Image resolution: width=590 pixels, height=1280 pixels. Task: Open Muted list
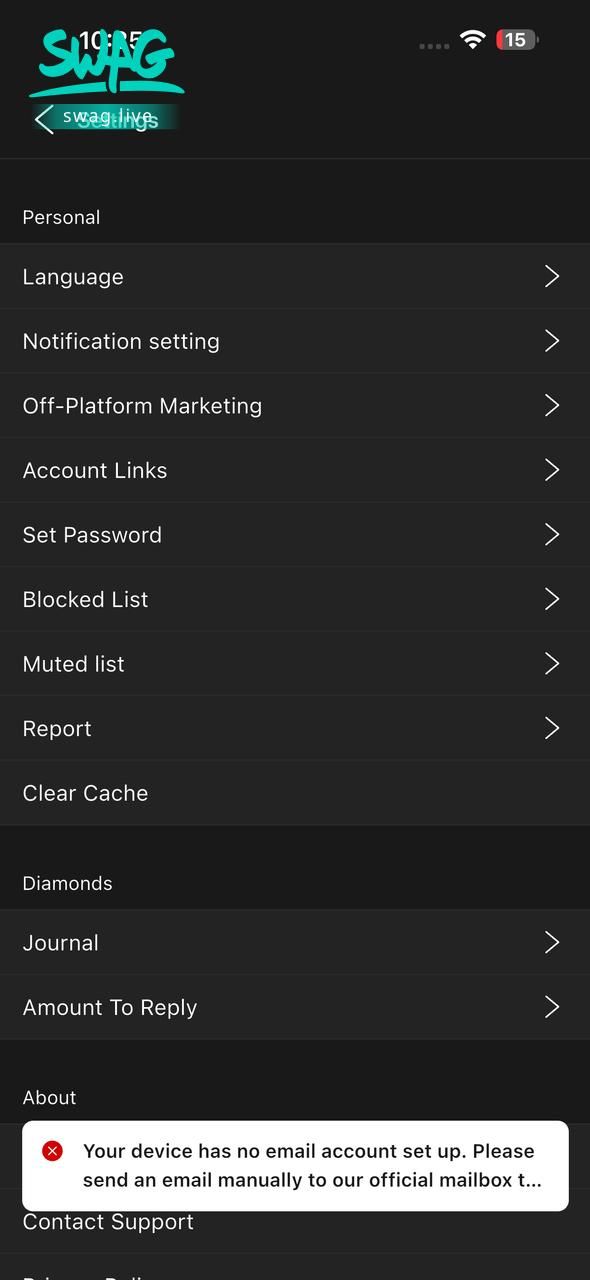coord(295,664)
